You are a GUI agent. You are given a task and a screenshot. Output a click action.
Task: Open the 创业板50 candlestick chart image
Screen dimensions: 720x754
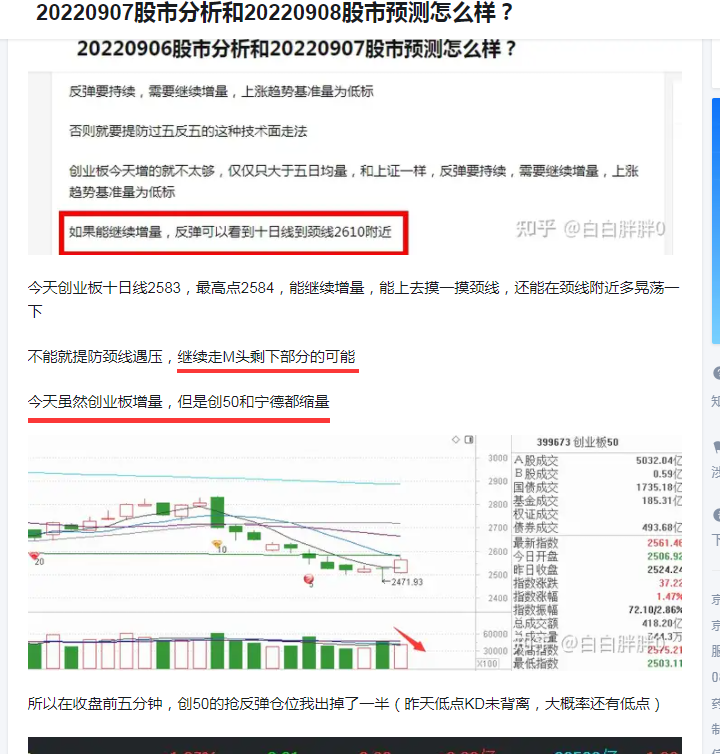pyautogui.click(x=354, y=552)
